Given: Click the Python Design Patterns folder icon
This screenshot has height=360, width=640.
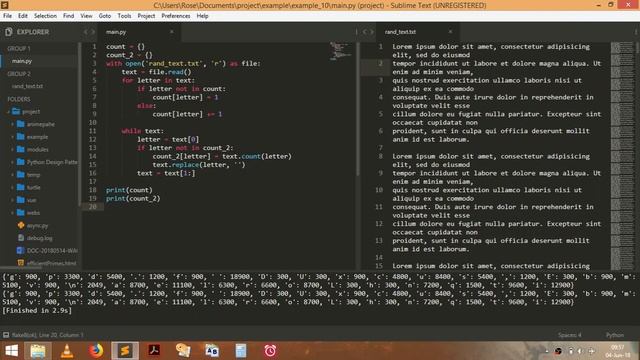Looking at the screenshot, I should coord(21,162).
